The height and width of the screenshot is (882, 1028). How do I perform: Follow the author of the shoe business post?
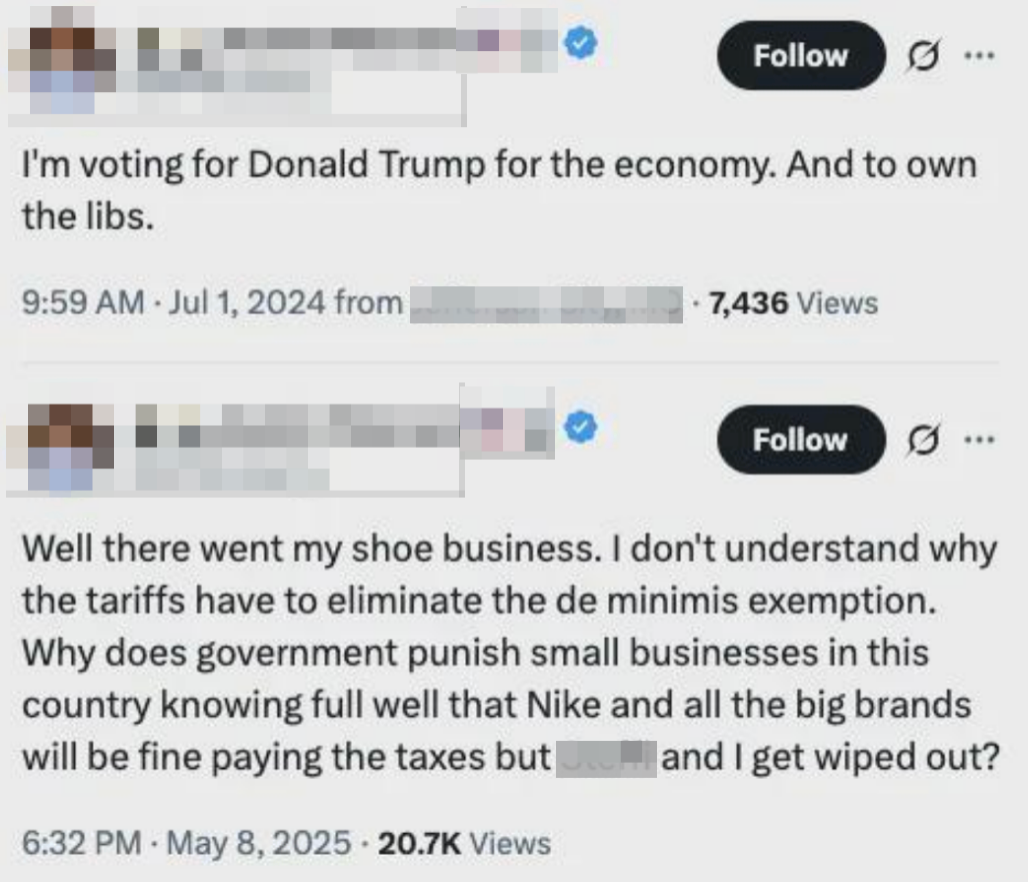800,440
